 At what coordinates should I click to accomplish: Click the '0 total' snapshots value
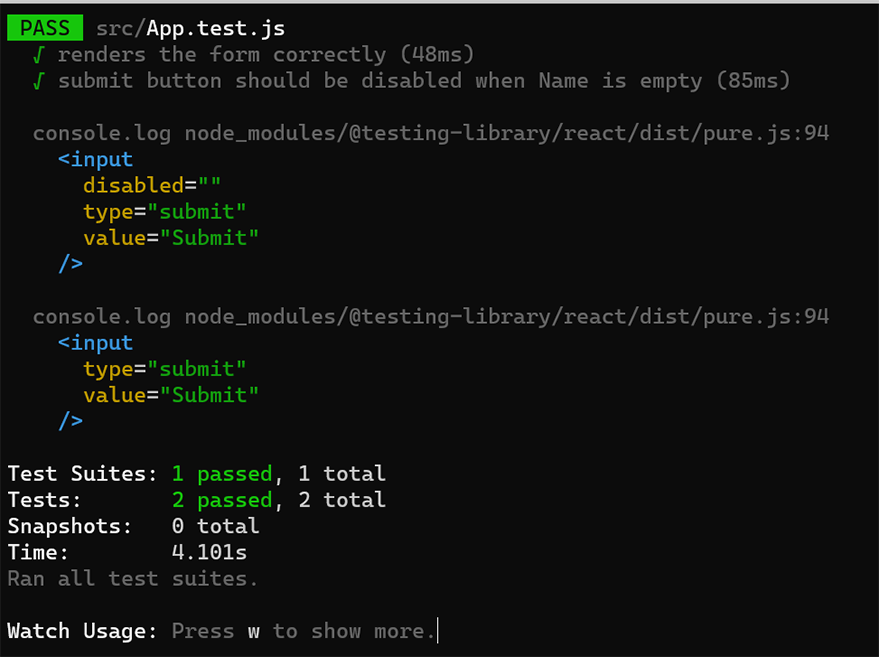coord(215,526)
